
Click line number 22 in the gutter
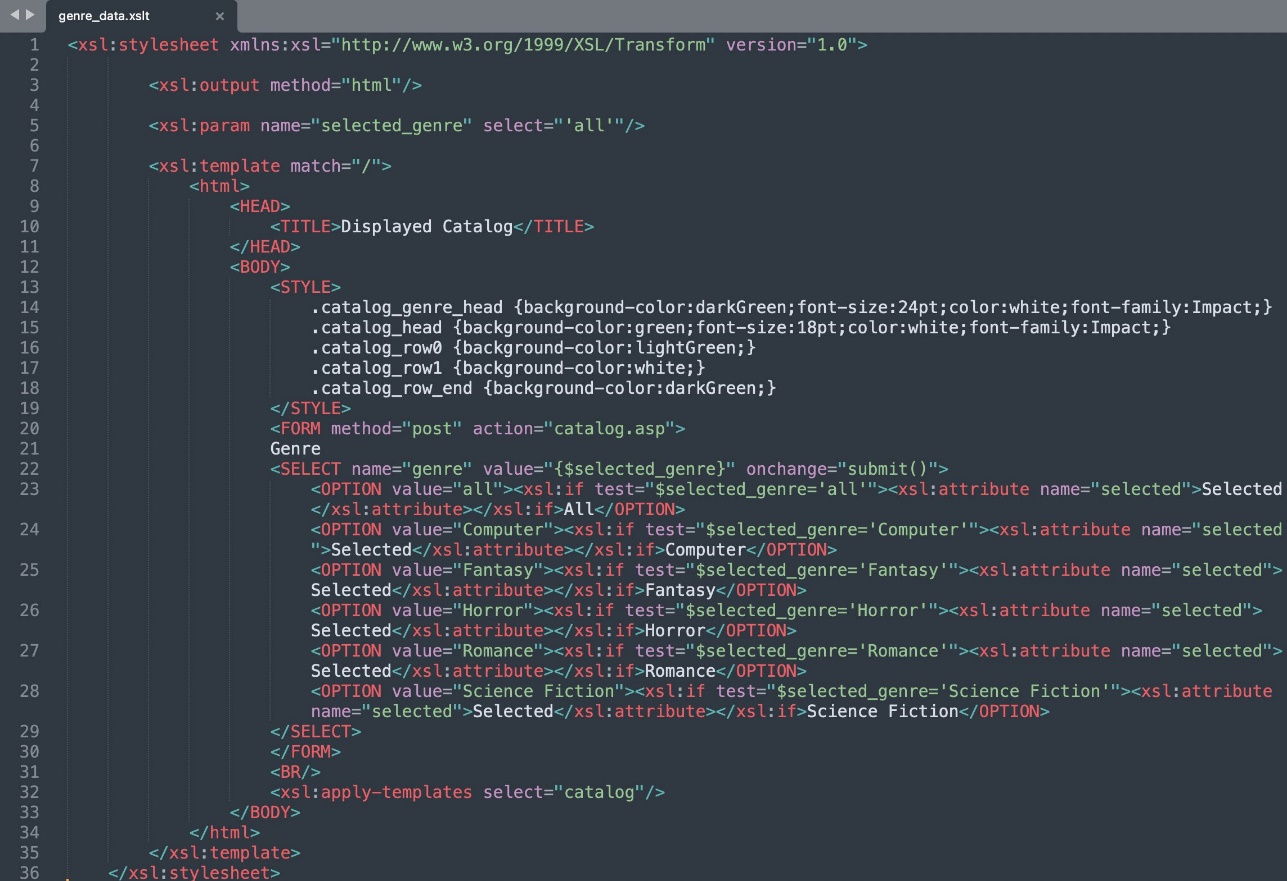coord(30,469)
